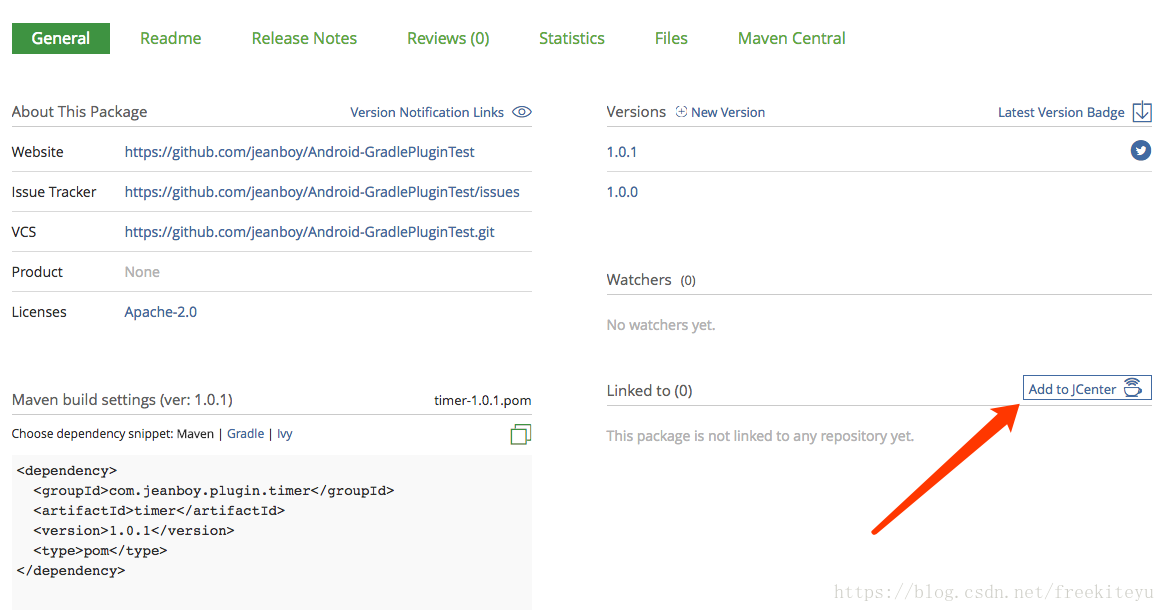Click the Linked to (0) heading
Screen dimensions: 1165x612
pos(649,391)
